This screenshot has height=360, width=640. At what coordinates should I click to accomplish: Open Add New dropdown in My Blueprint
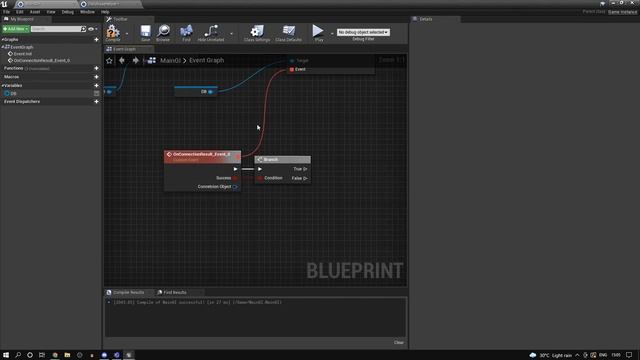coord(16,29)
